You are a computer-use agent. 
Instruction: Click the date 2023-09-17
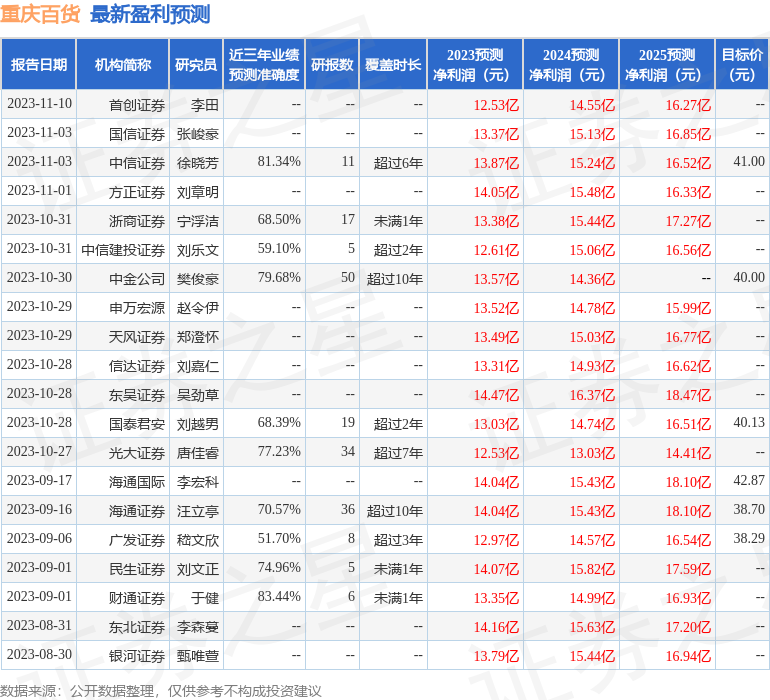[39, 480]
